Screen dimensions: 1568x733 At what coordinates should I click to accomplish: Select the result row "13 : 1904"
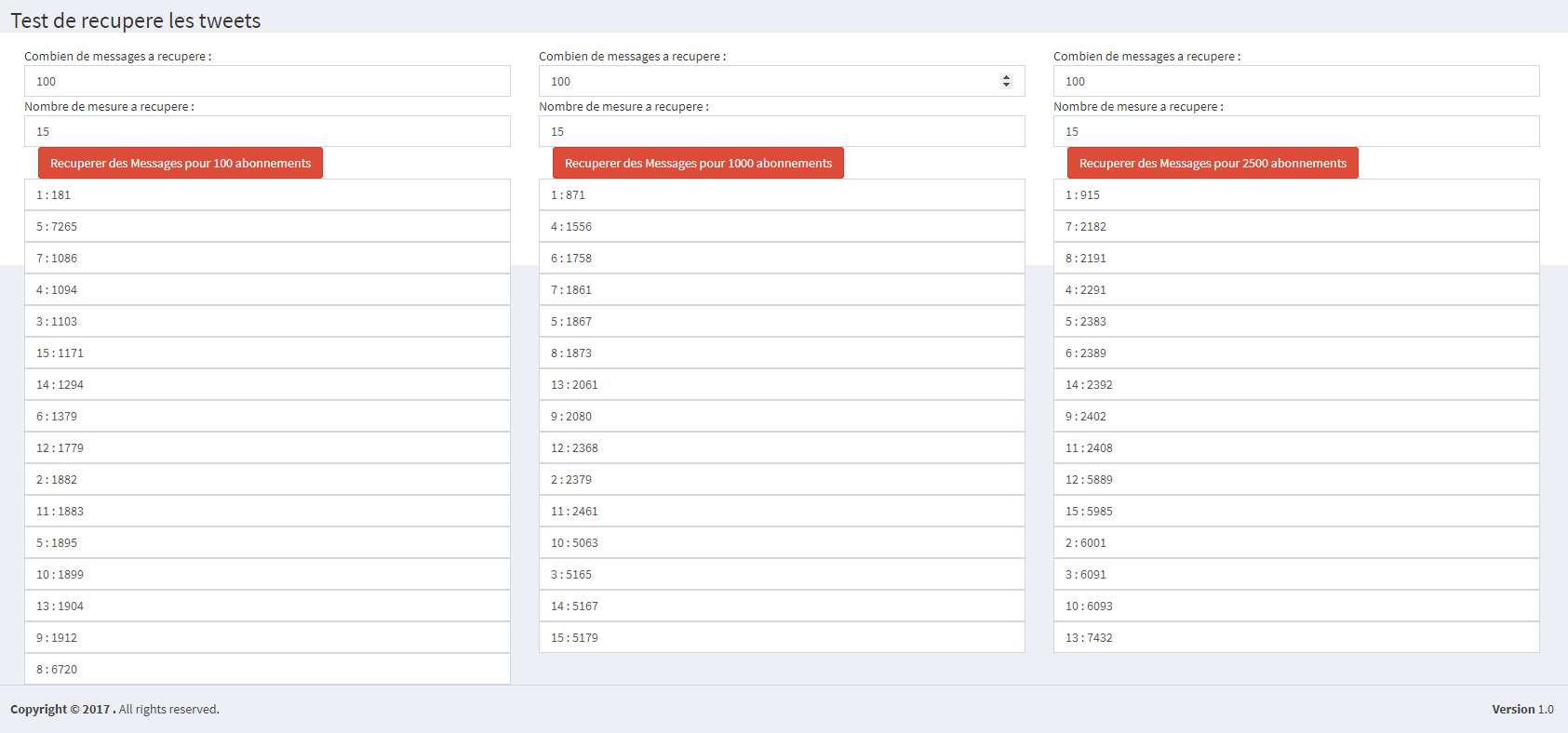point(267,606)
